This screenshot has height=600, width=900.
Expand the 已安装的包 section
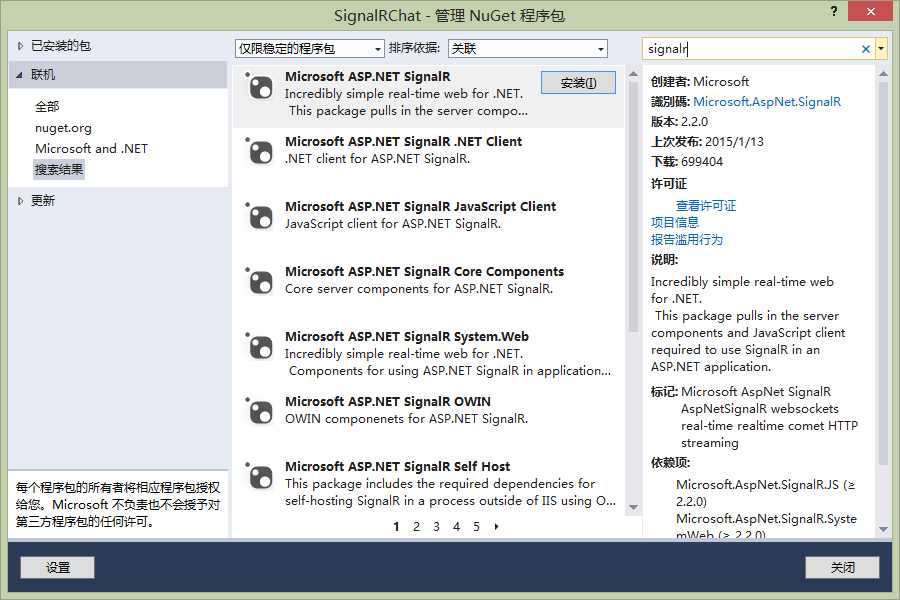click(20, 46)
